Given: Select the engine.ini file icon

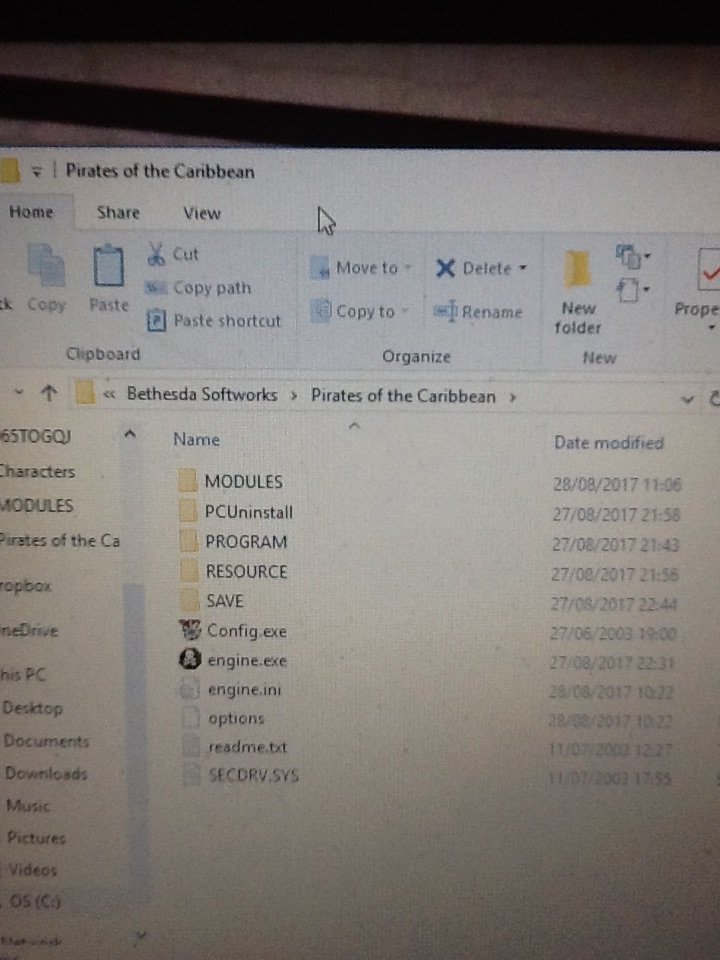Looking at the screenshot, I should [190, 689].
